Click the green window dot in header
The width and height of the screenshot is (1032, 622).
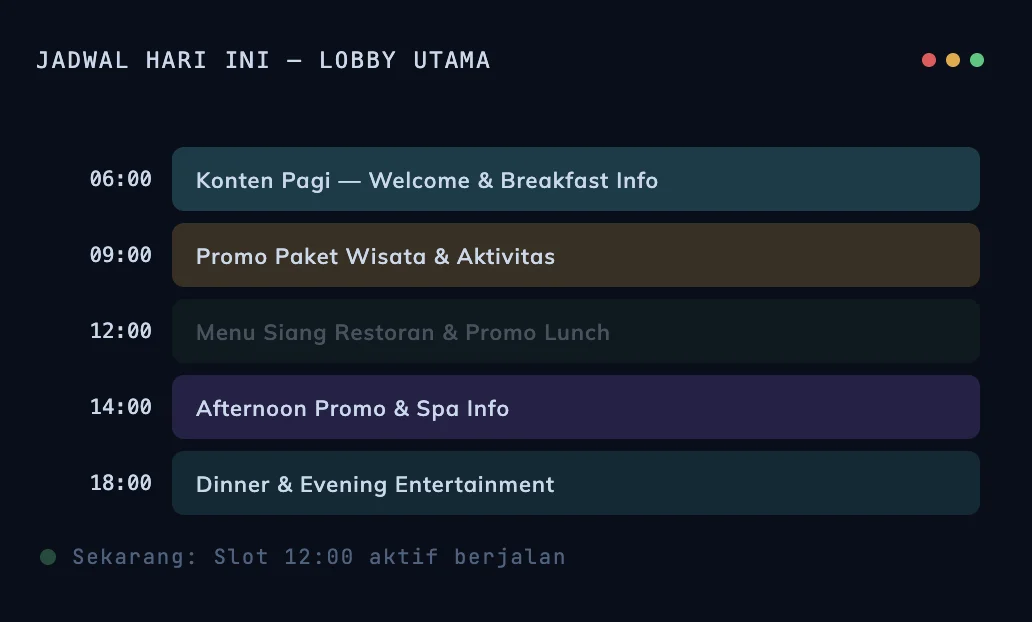[977, 60]
